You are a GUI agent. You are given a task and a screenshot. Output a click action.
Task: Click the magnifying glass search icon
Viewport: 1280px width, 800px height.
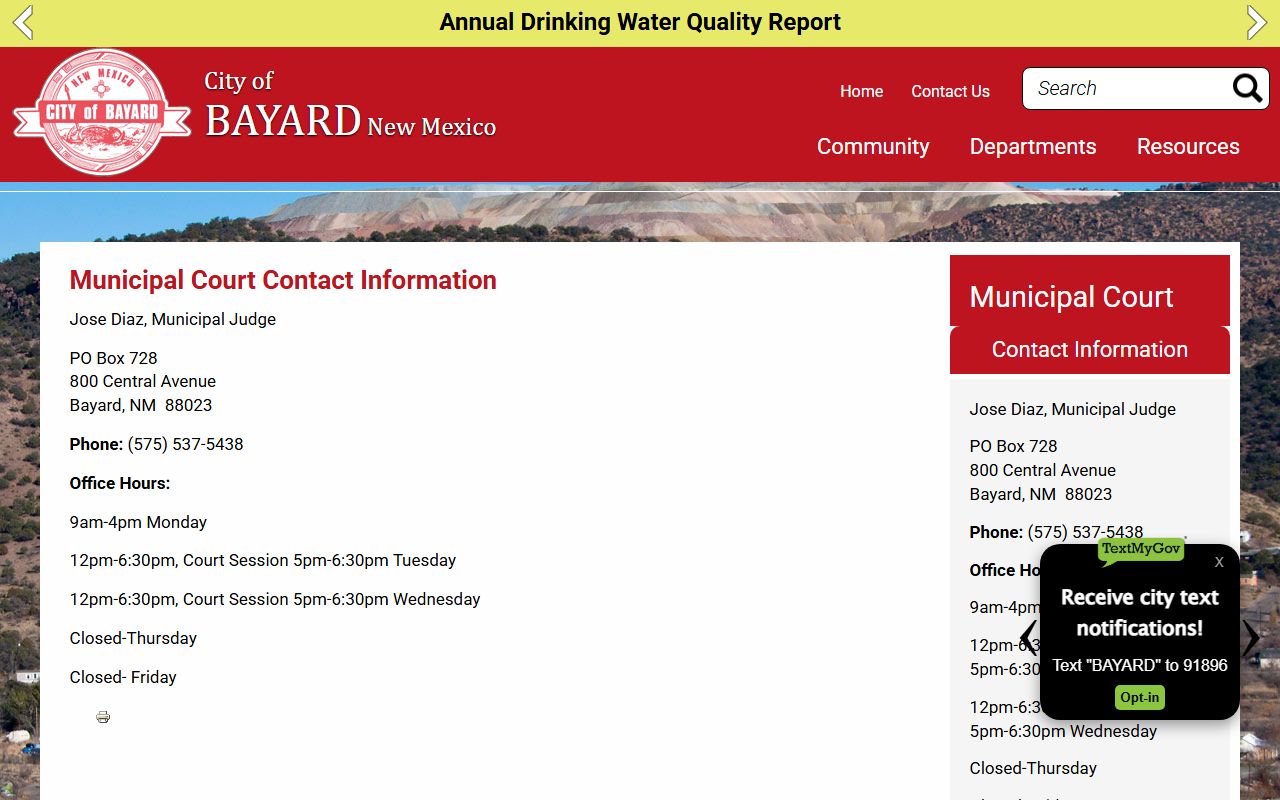tap(1247, 89)
